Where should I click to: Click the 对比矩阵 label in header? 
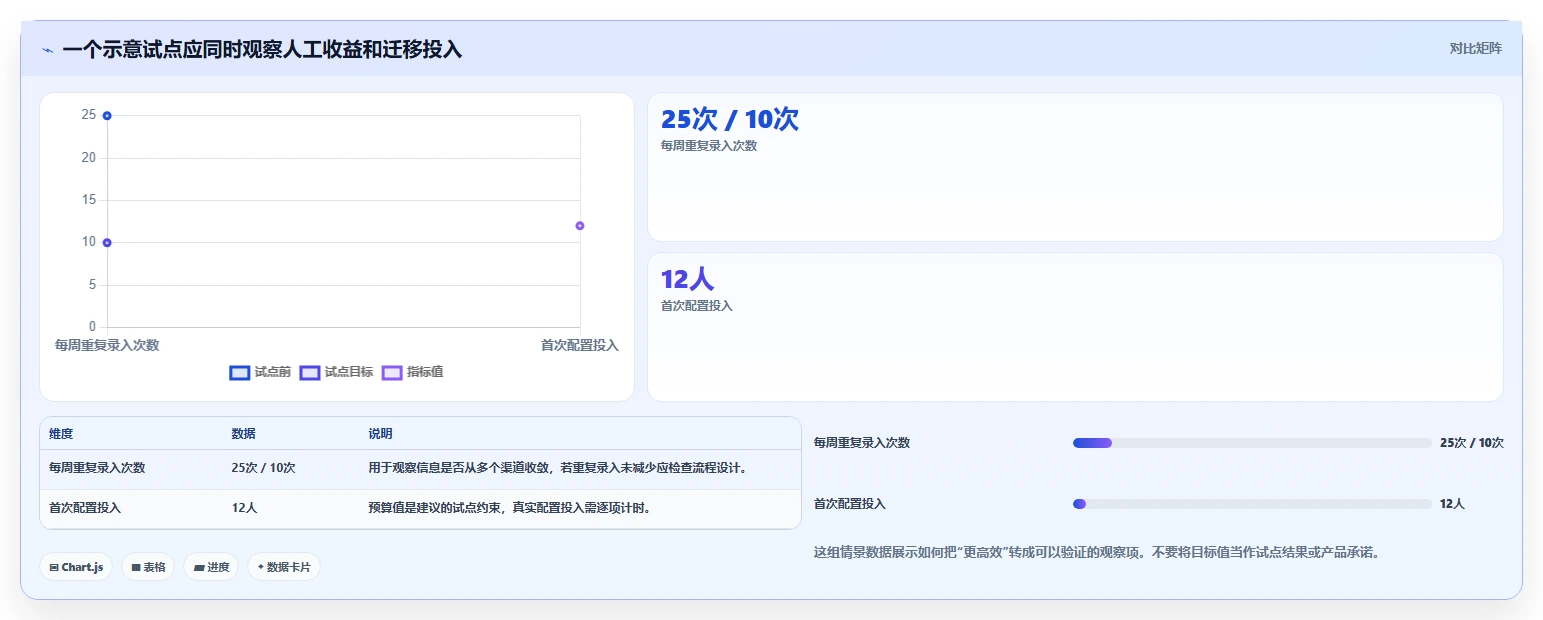tap(1475, 48)
